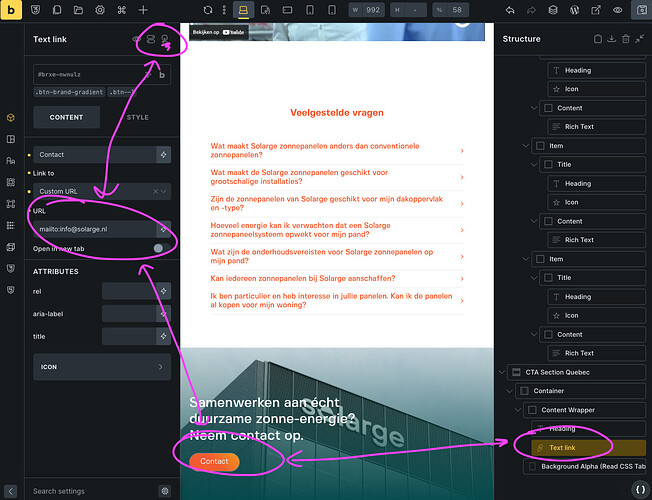Clear the Custom URL selection with the X
Image resolution: width=652 pixels, height=500 pixels.
point(156,191)
